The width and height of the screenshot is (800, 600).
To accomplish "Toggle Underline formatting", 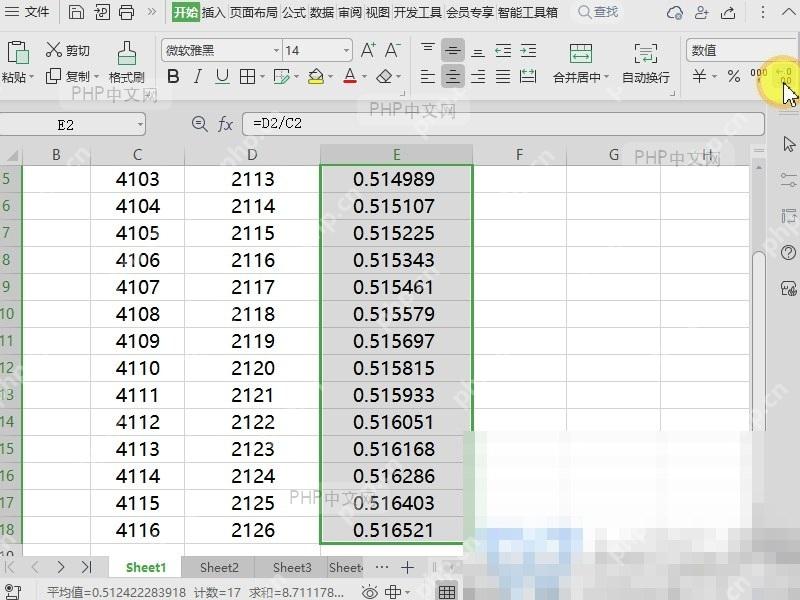I will 222,77.
